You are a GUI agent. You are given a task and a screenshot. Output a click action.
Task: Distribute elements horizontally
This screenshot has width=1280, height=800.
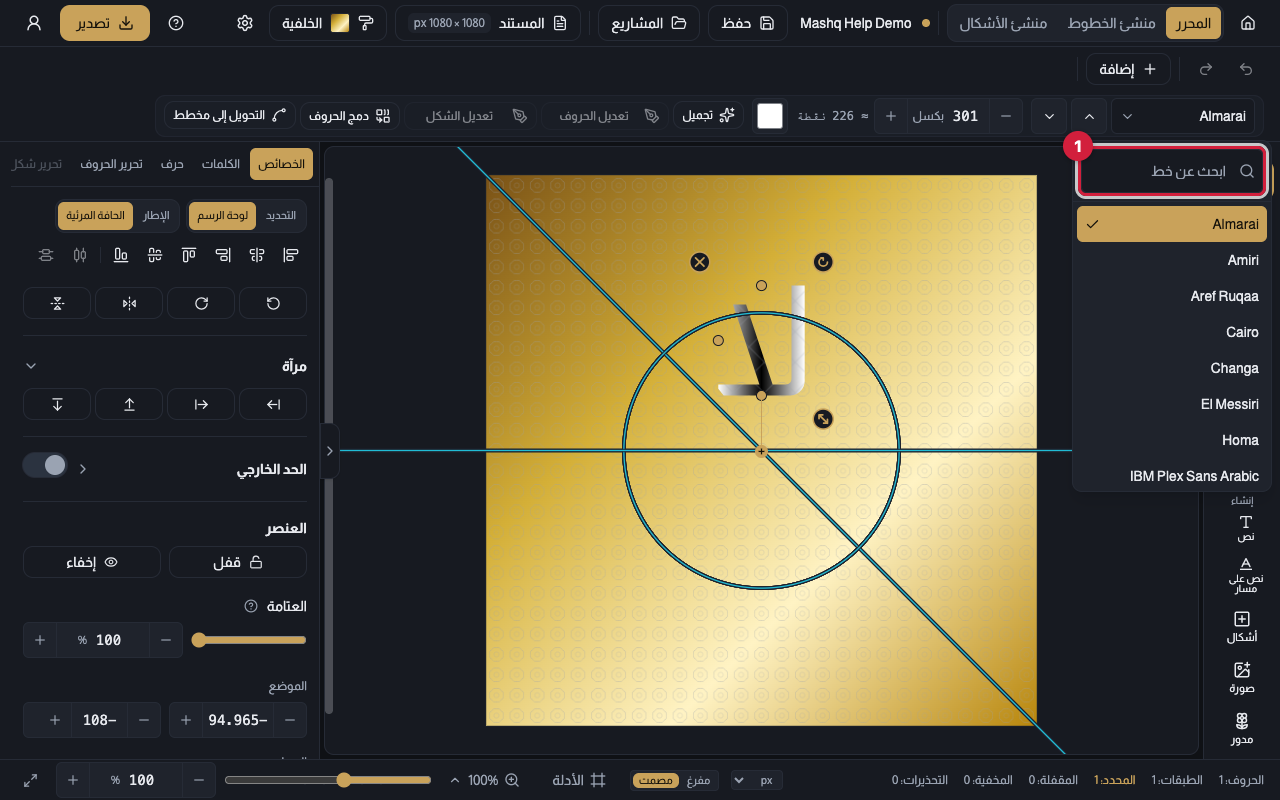80,255
